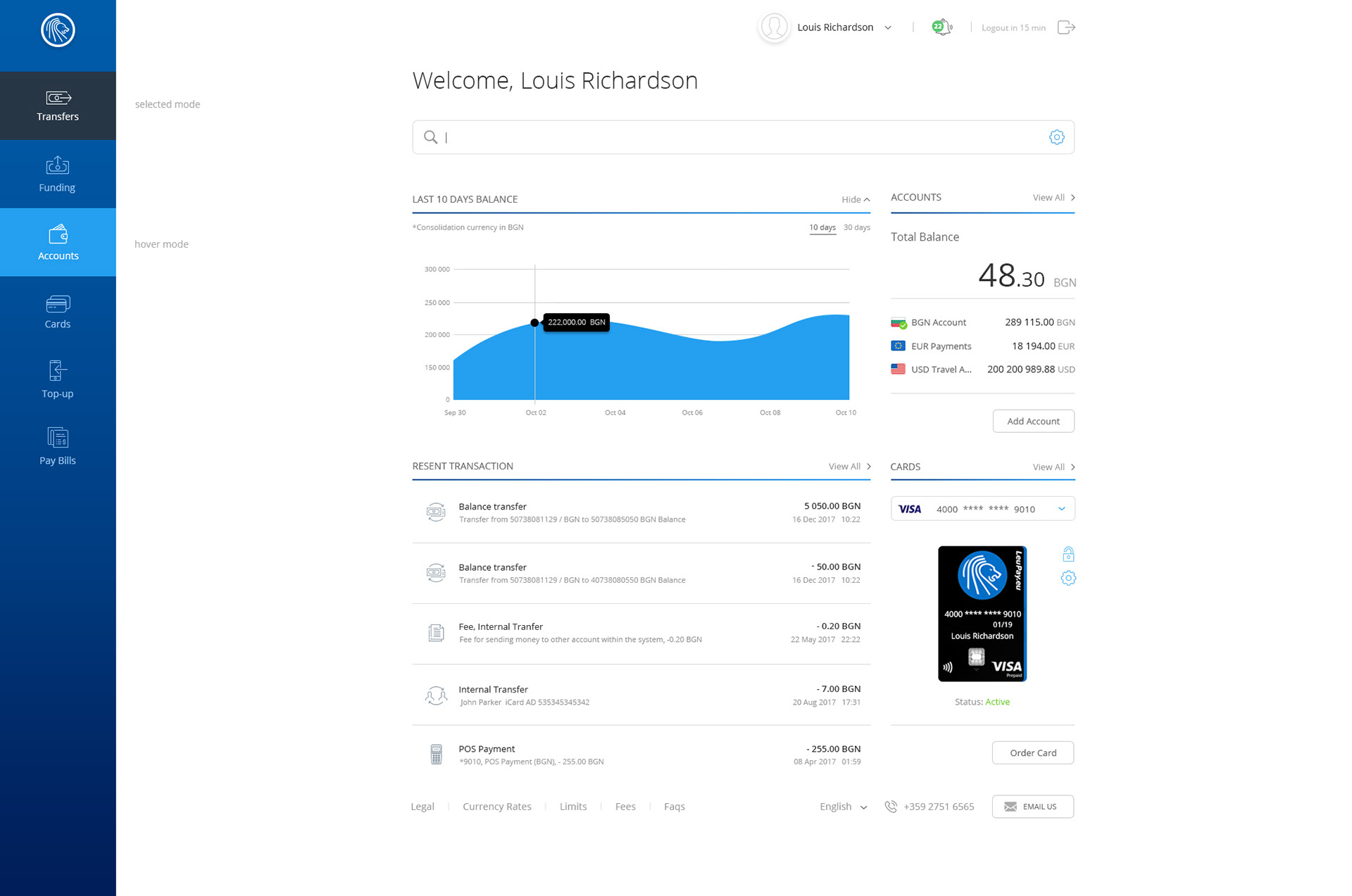Open the Pay Bills sidebar section
Viewport: 1352px width, 896px height.
[x=58, y=446]
